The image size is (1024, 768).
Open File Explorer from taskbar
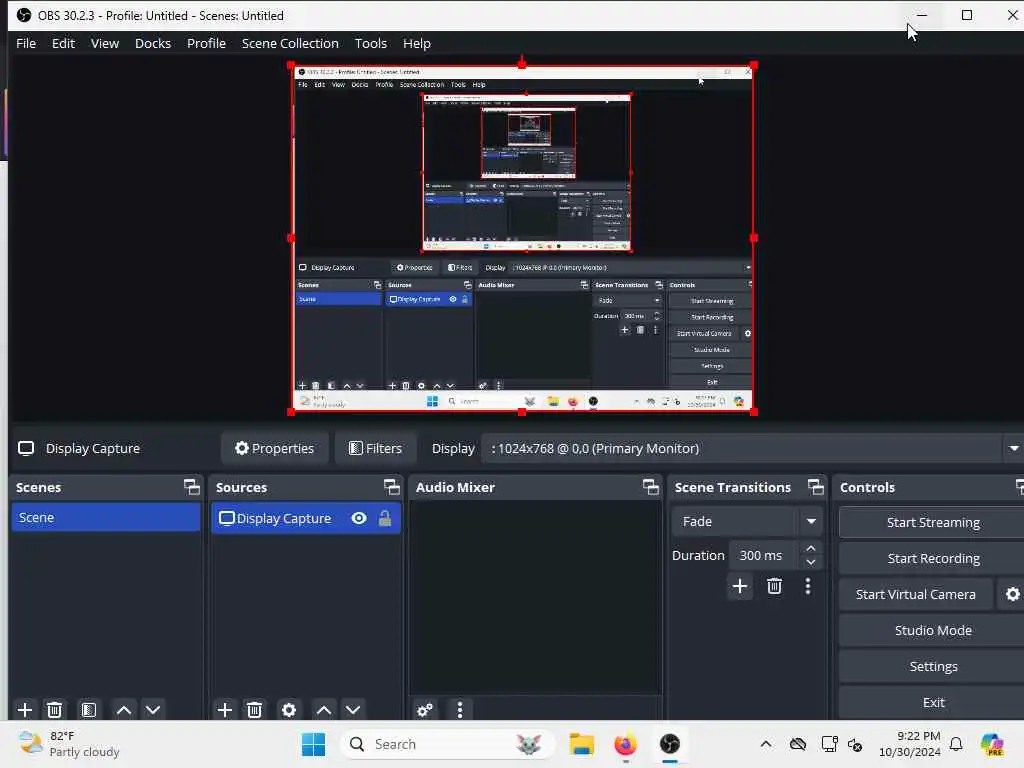coord(581,744)
